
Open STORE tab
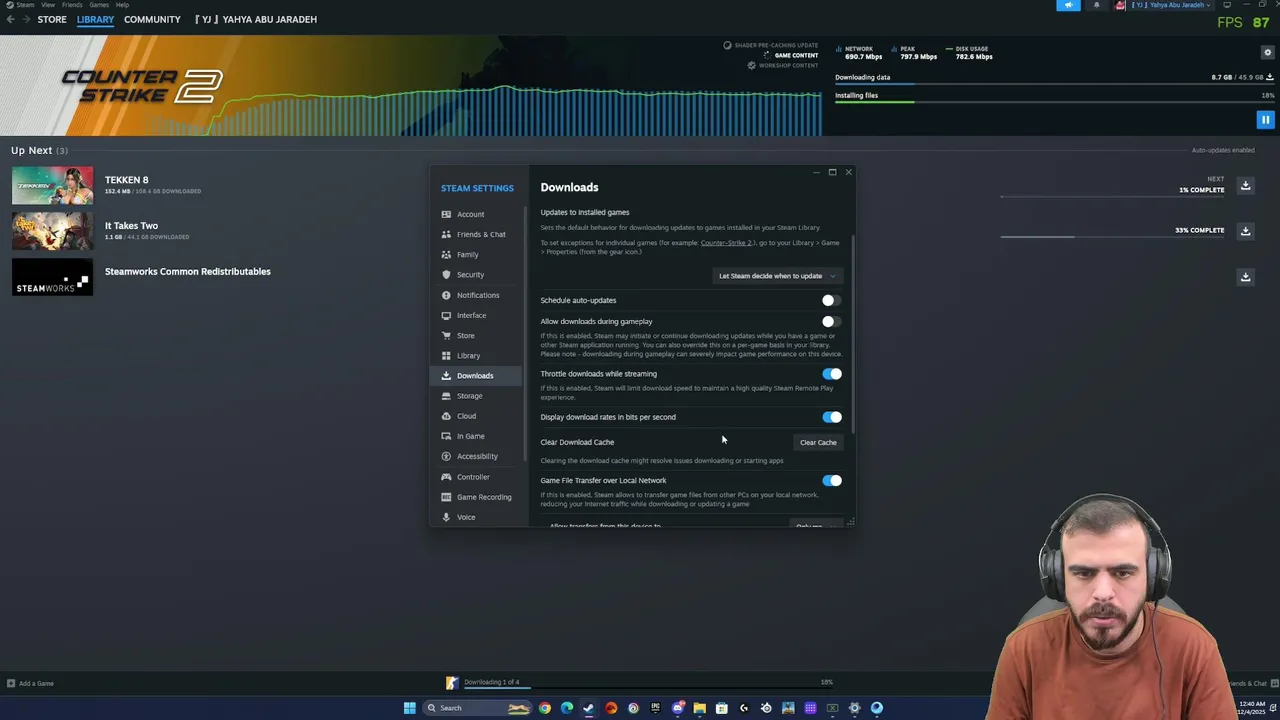pos(52,19)
